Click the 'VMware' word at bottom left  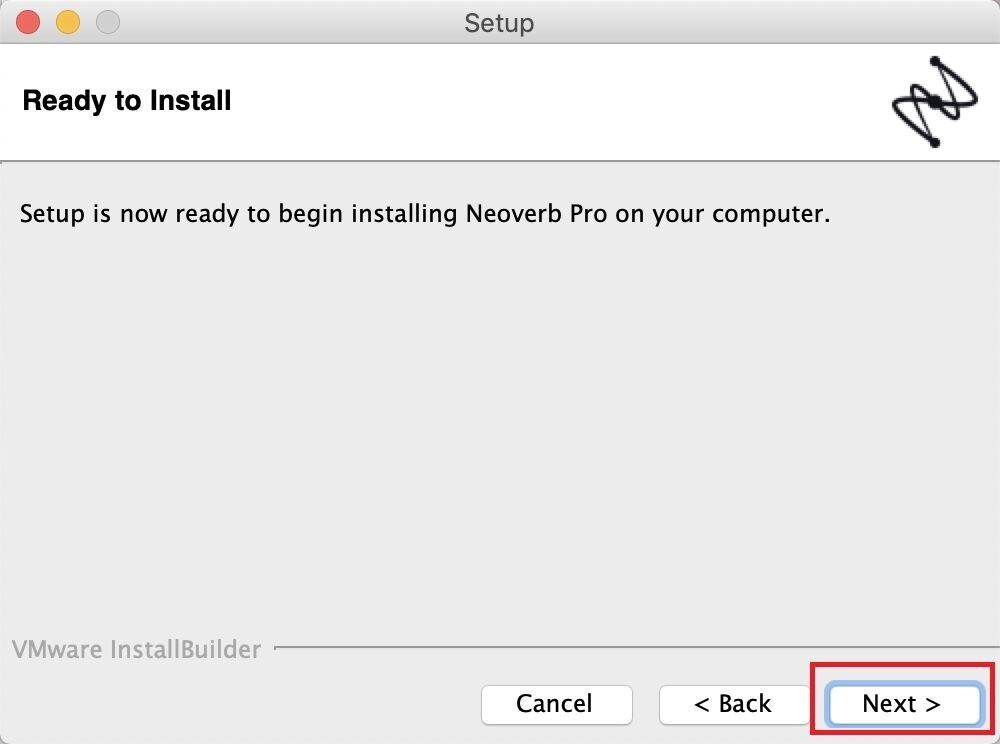pos(57,650)
